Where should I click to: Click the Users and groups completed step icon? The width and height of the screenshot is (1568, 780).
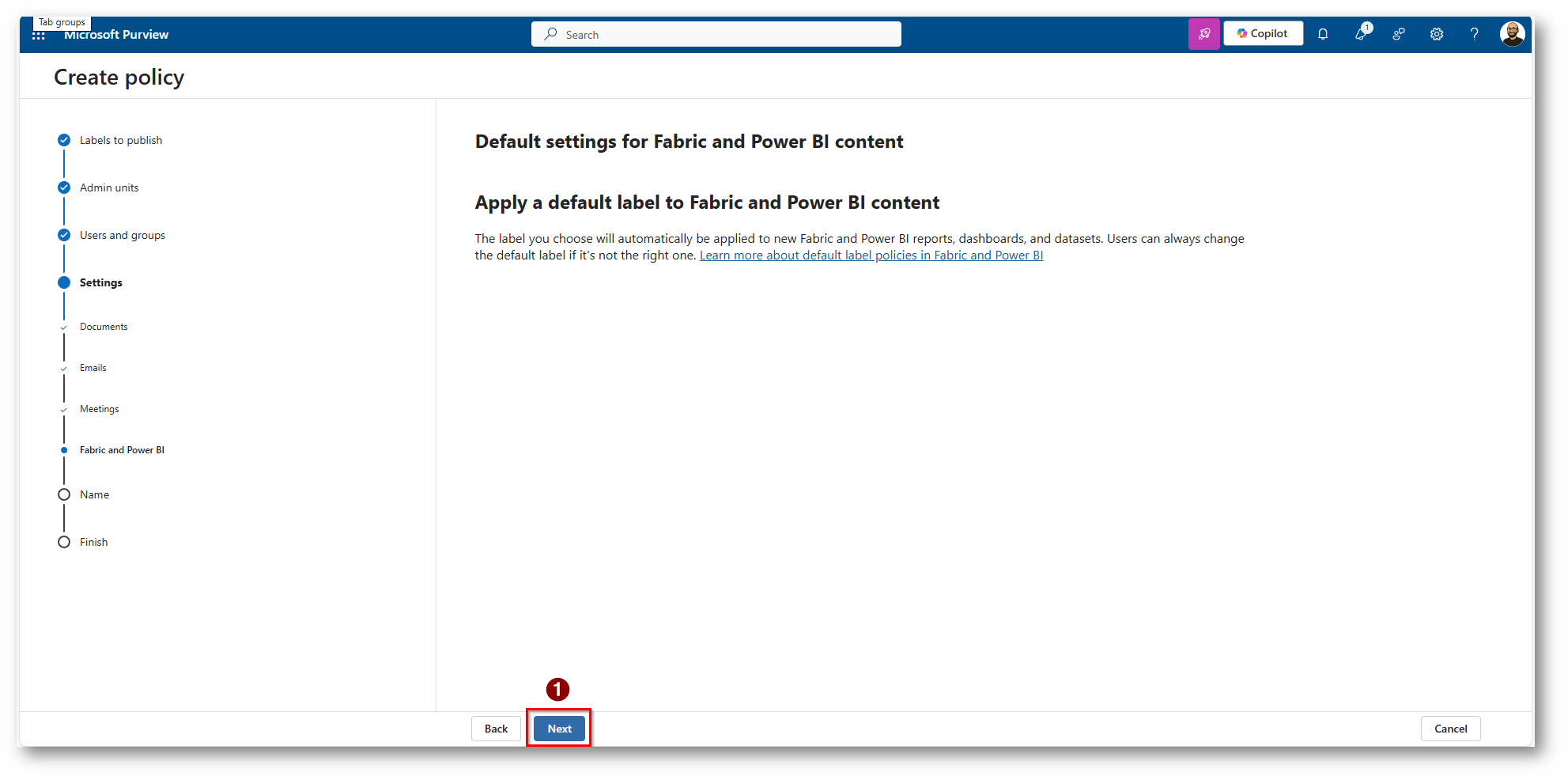click(64, 235)
